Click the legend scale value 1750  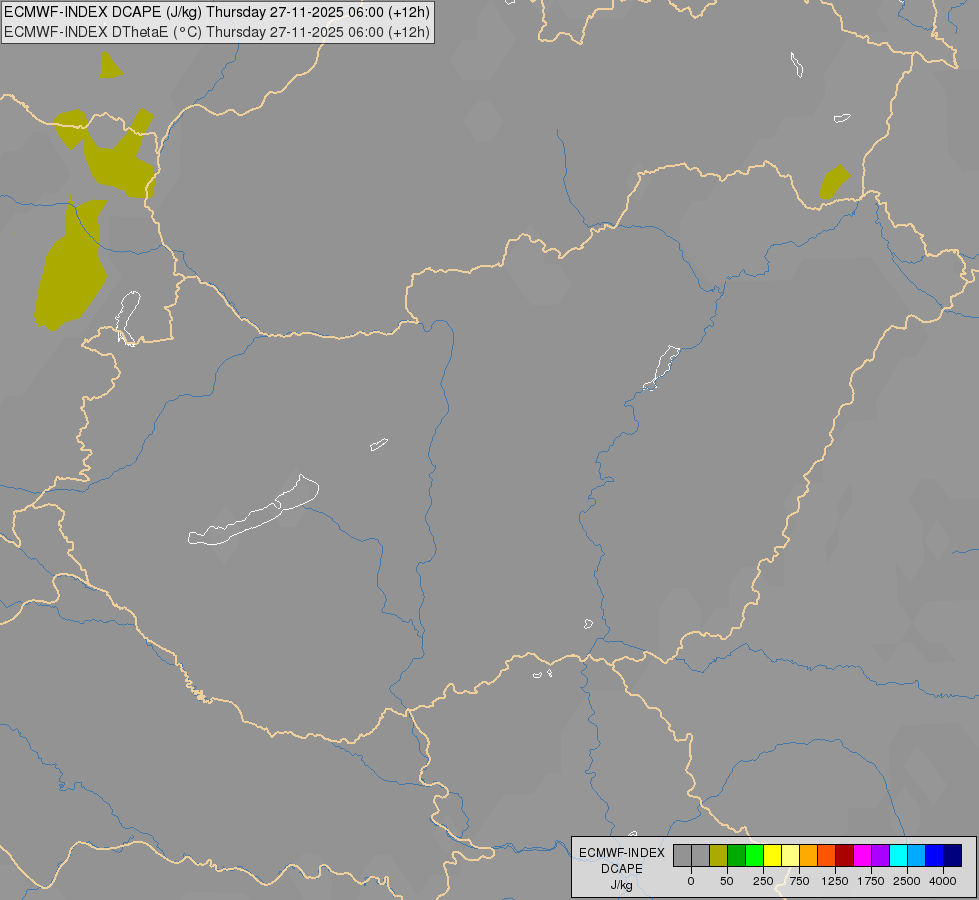[871, 881]
